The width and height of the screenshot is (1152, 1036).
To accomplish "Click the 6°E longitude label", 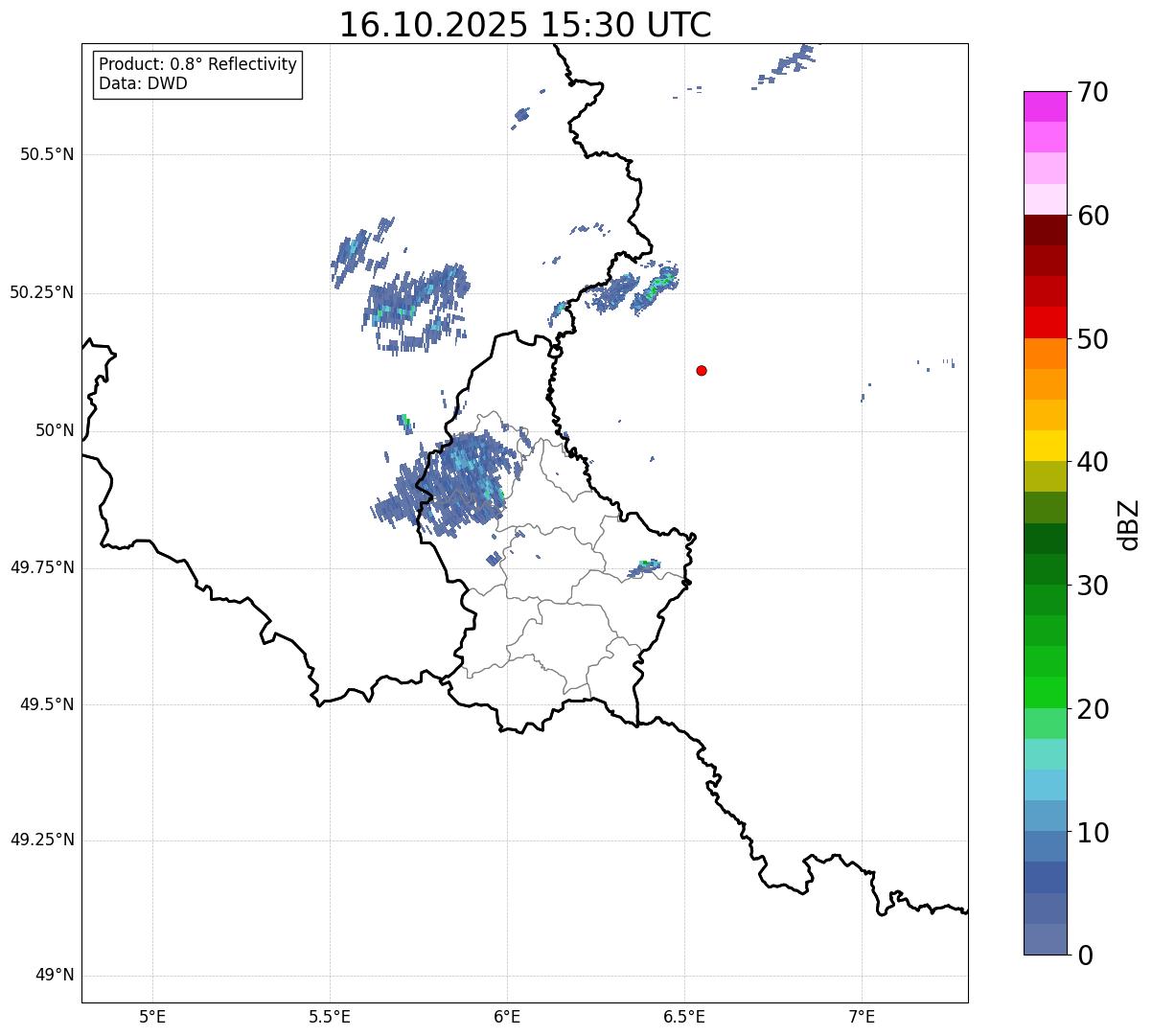I will (507, 1017).
